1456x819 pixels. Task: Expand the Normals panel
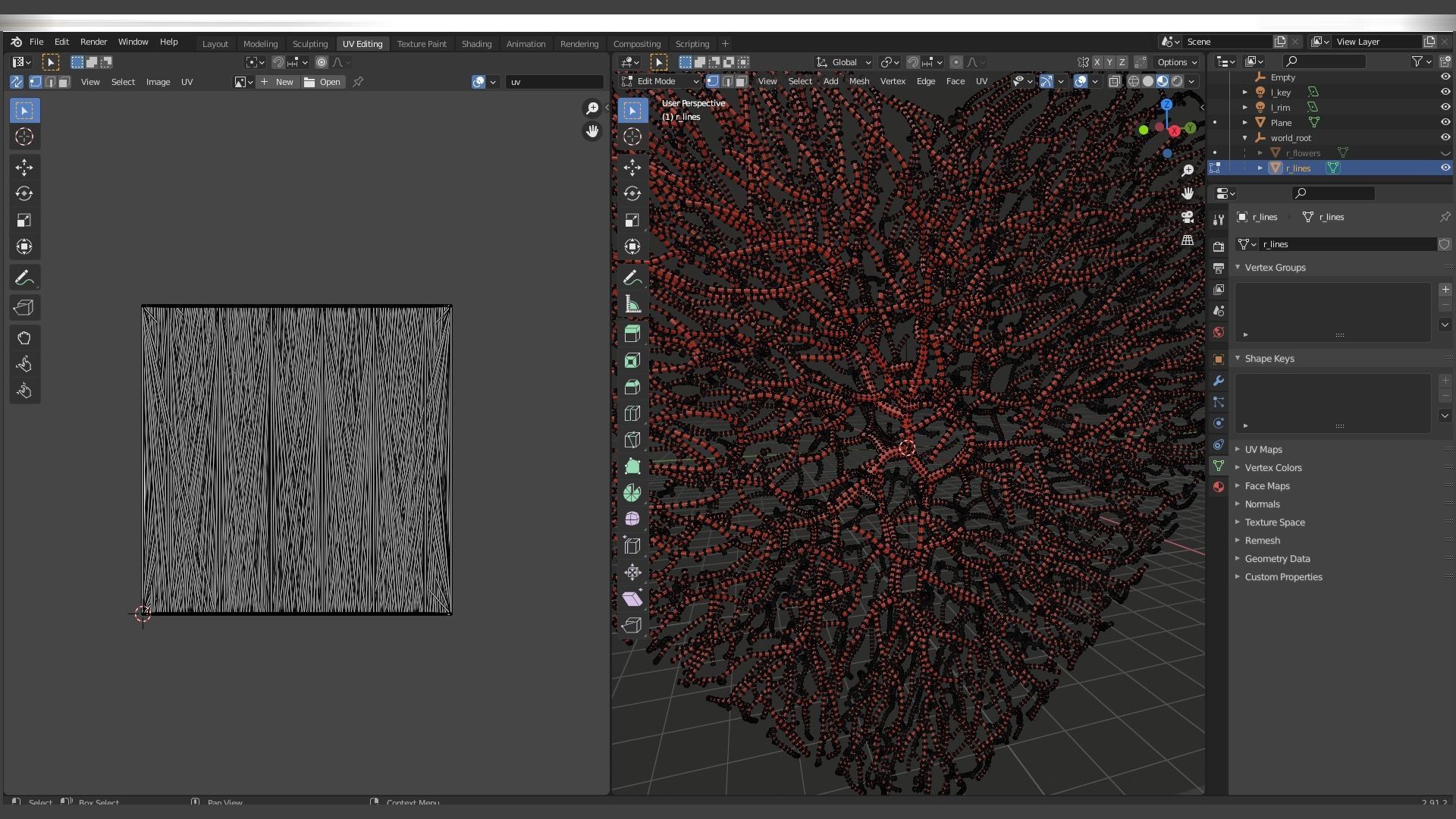point(1262,504)
